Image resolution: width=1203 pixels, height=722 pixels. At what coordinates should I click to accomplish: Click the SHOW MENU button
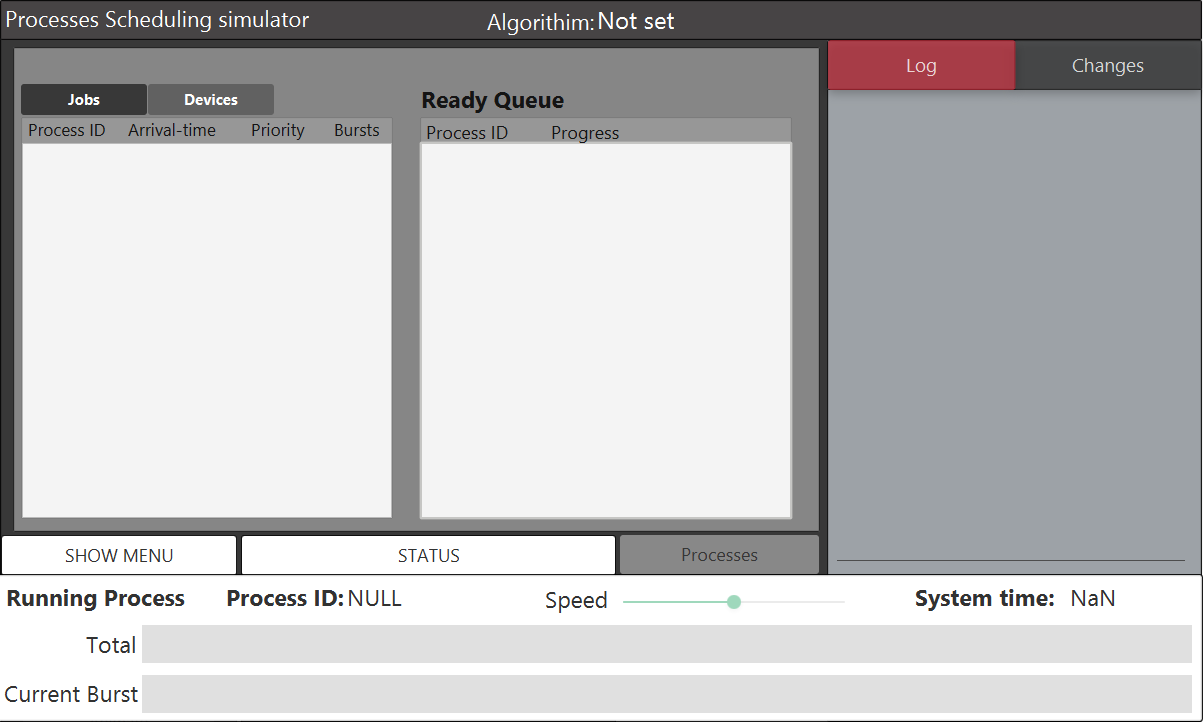click(x=119, y=556)
